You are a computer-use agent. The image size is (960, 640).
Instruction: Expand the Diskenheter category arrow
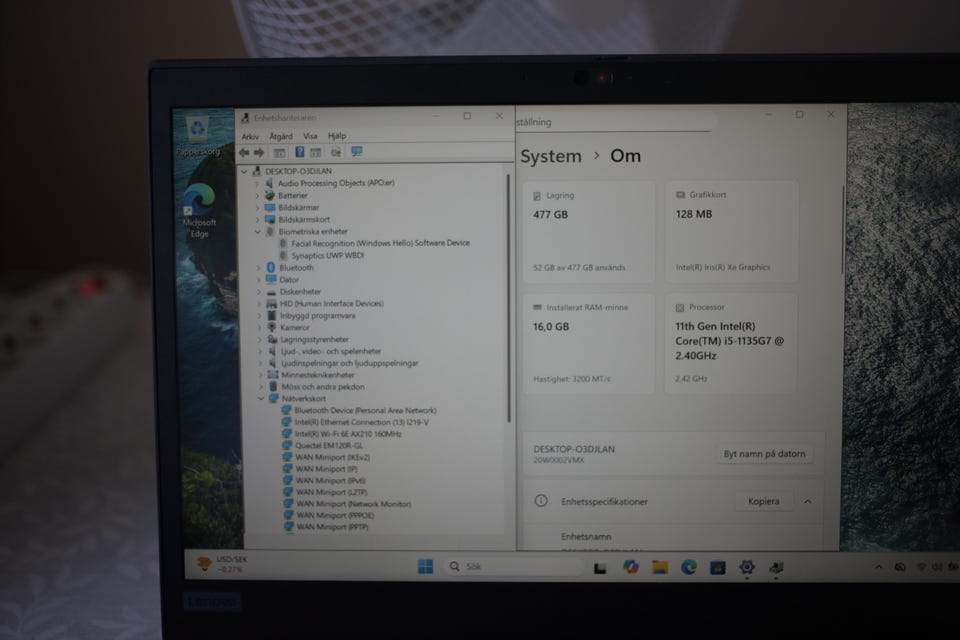click(259, 292)
